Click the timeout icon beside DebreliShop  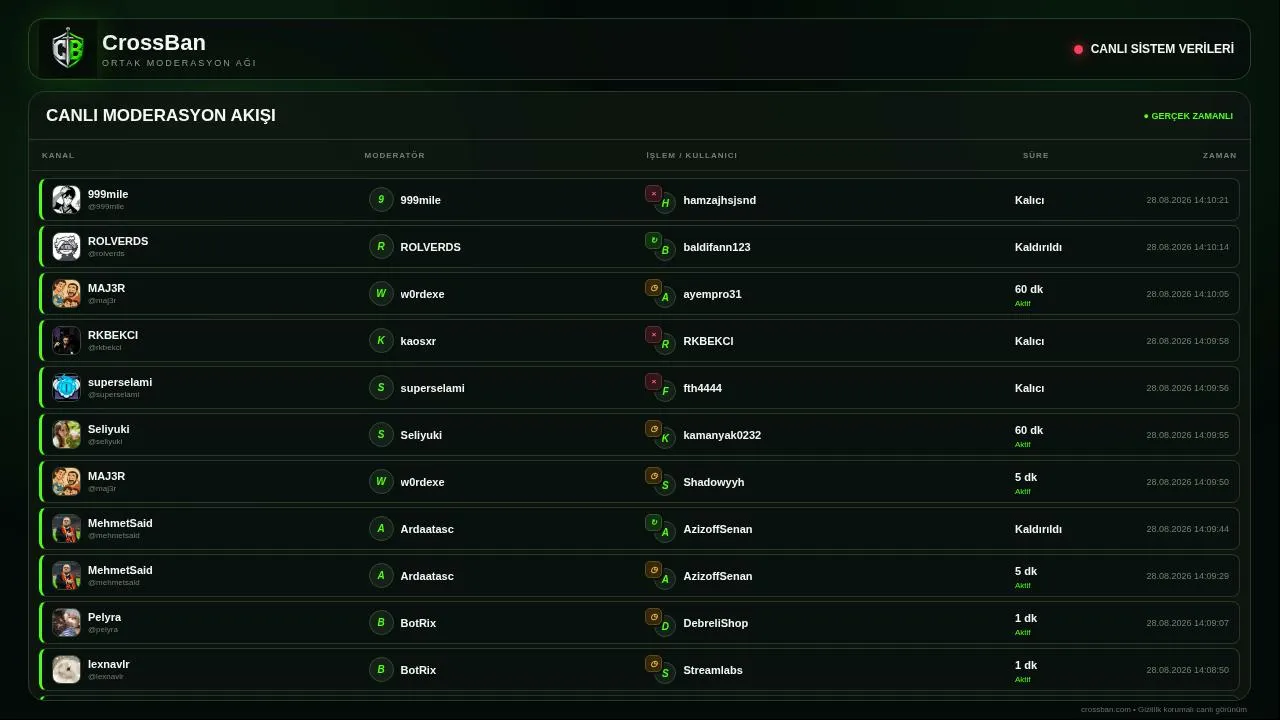(x=653, y=617)
